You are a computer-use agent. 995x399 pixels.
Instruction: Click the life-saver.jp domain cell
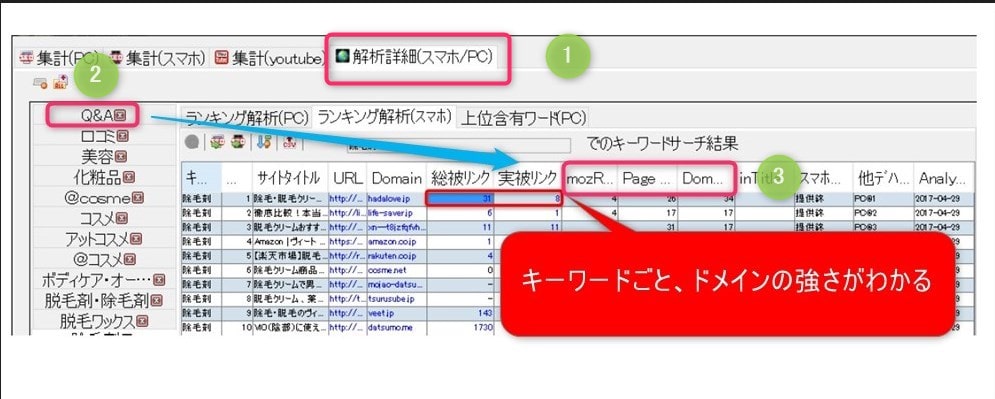point(397,213)
